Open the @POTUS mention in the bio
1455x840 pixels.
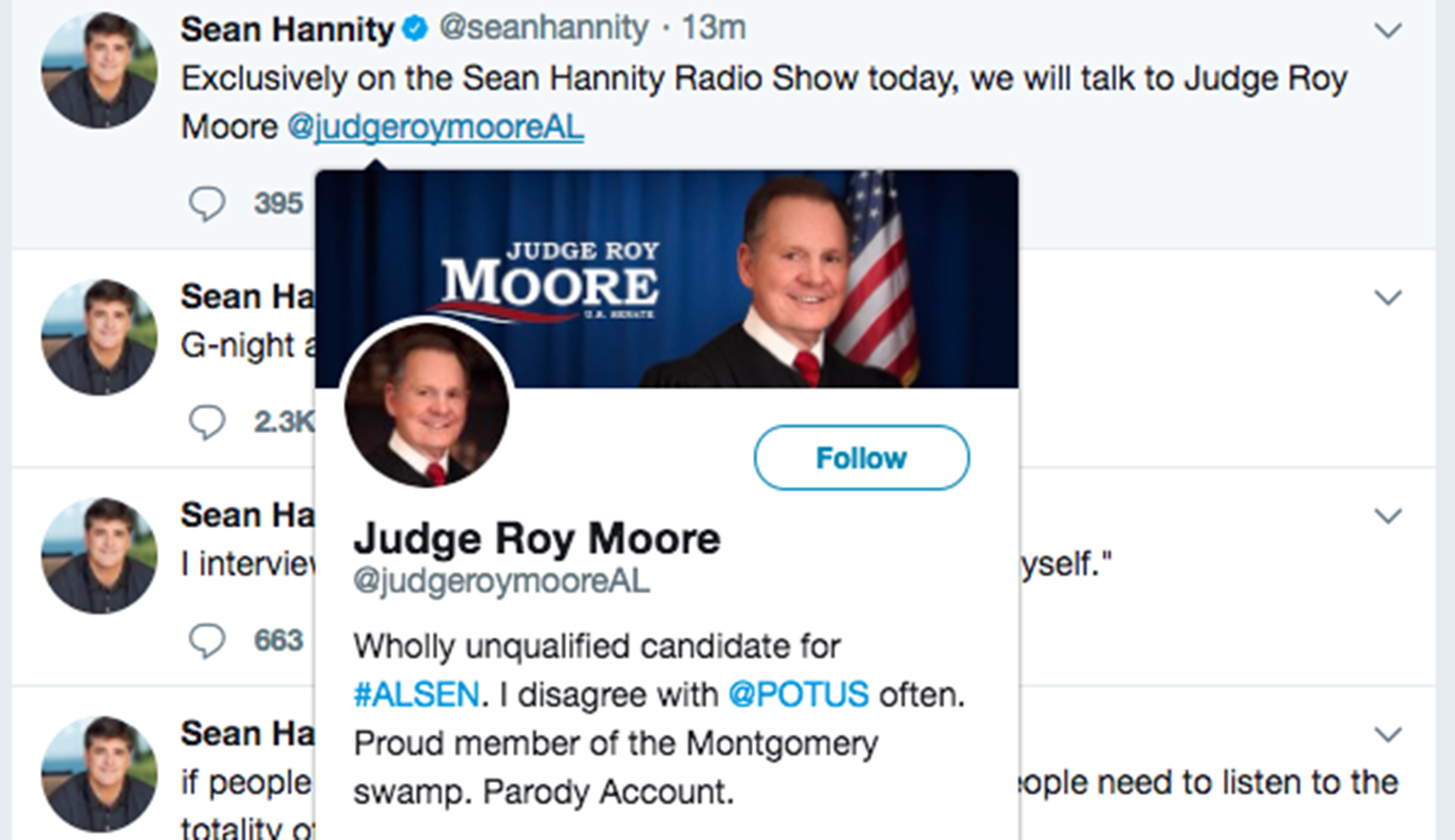tap(798, 694)
